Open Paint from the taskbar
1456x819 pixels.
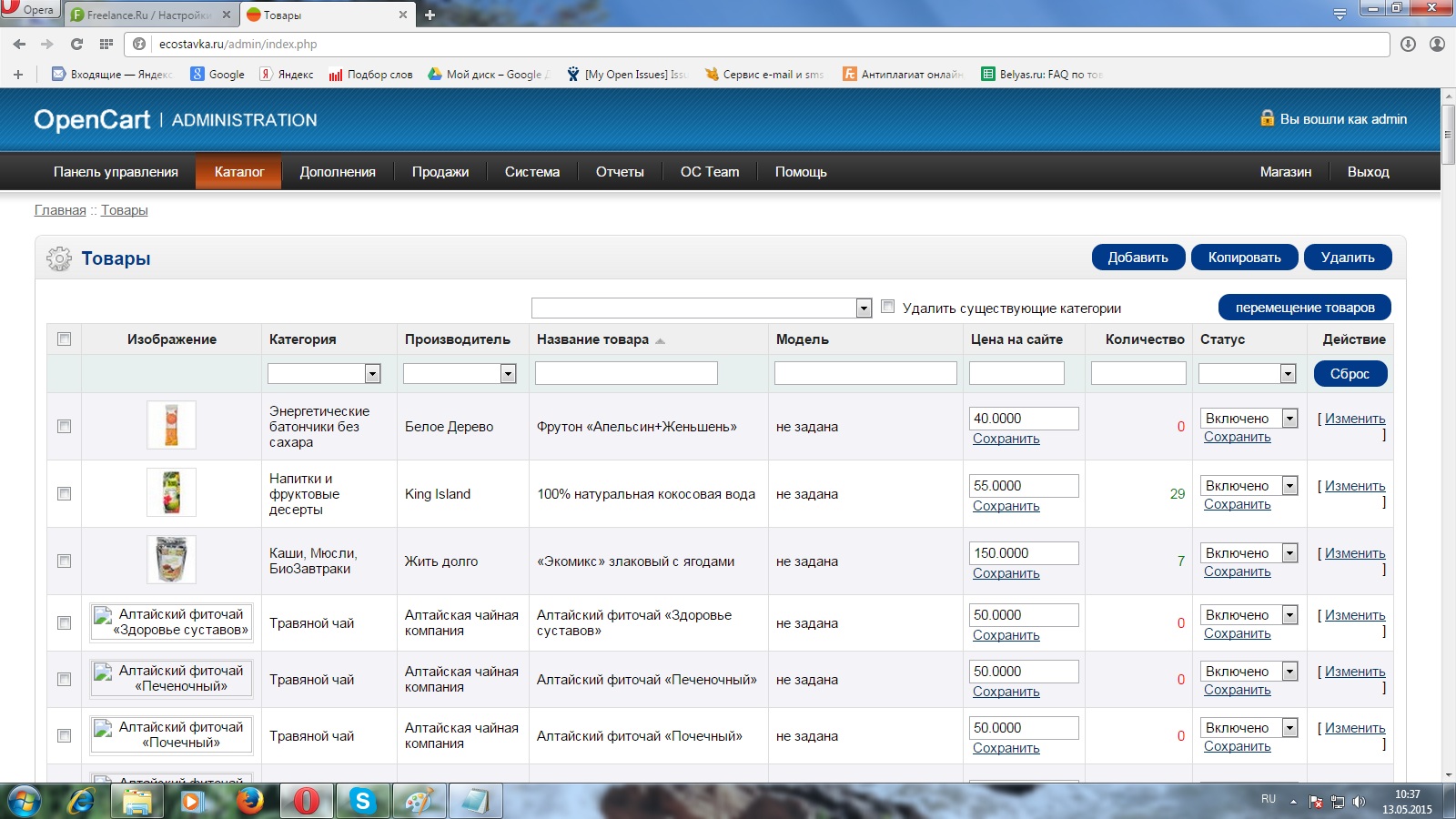pyautogui.click(x=419, y=801)
